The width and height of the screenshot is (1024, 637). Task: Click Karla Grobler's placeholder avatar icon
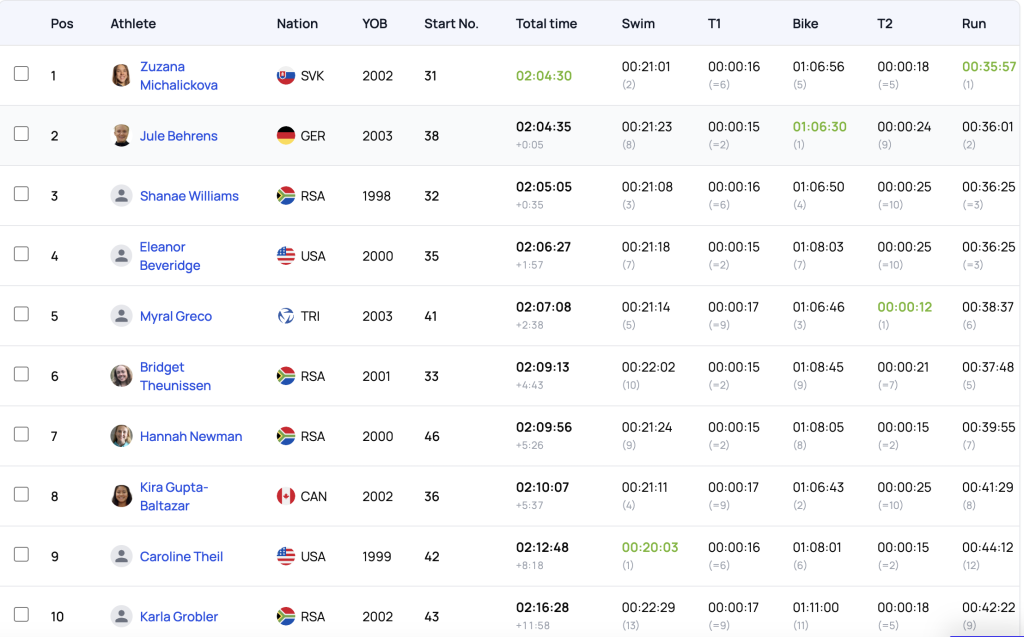tap(121, 616)
